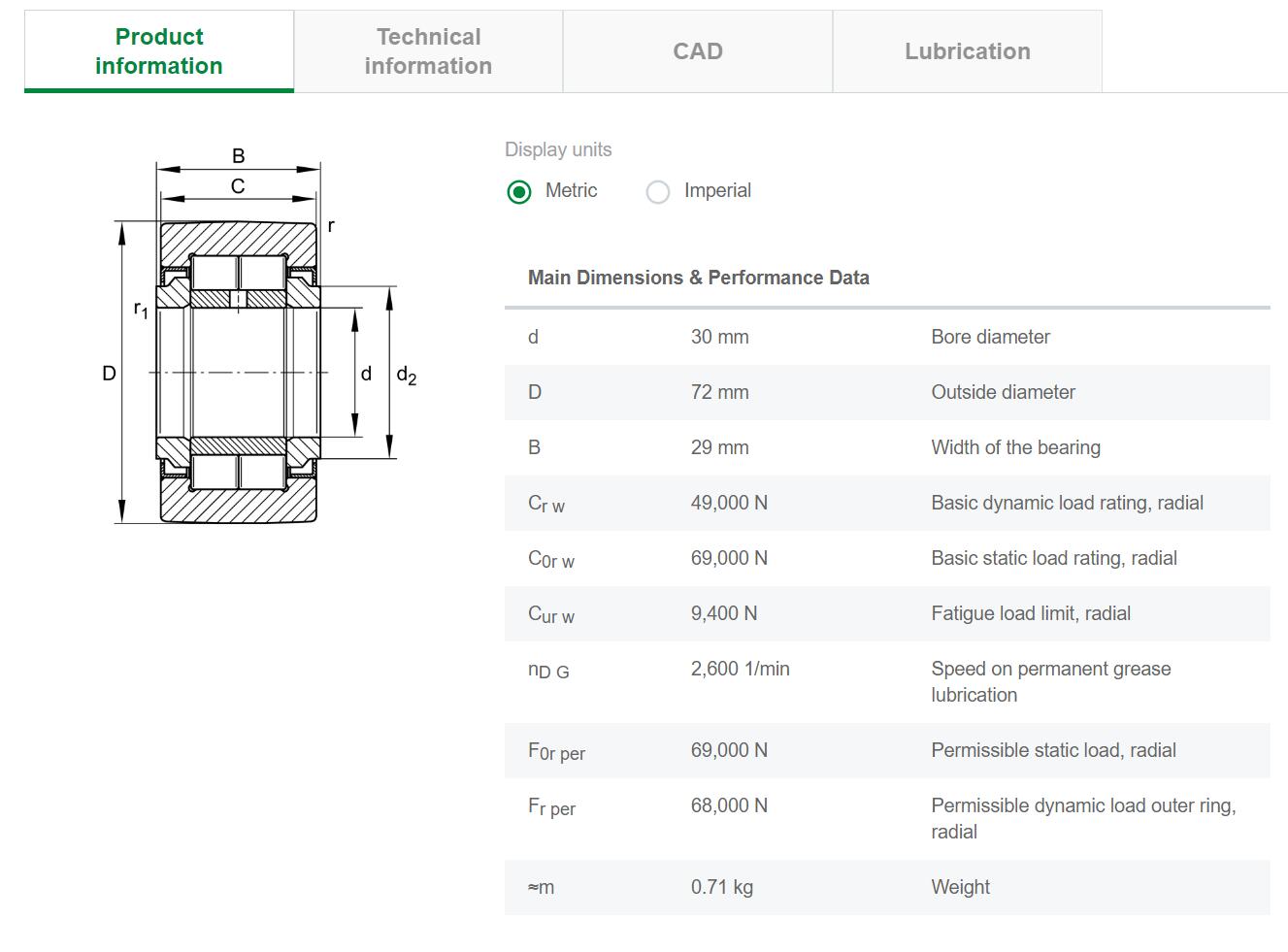Click the 'Cur w' symbol cell
Image resolution: width=1288 pixels, height=952 pixels.
pyautogui.click(x=551, y=614)
